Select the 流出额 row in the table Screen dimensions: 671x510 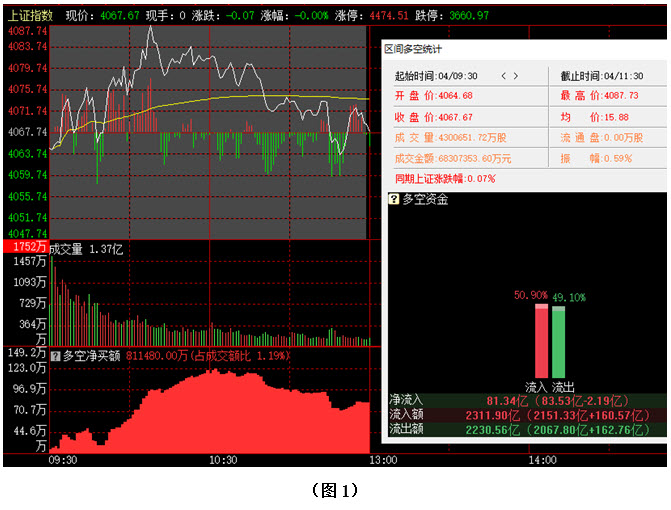point(526,429)
